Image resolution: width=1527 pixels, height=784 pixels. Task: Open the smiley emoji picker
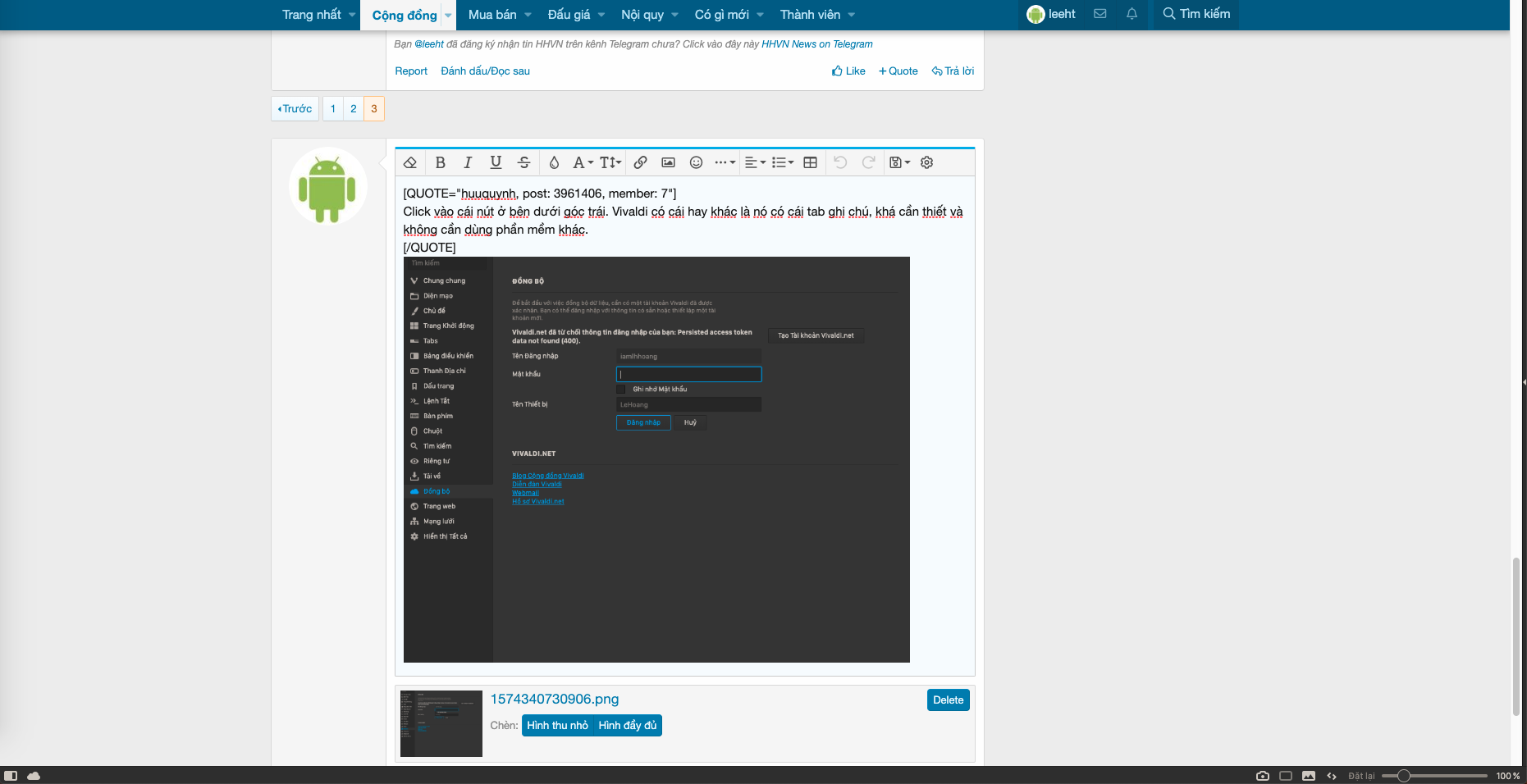(696, 162)
